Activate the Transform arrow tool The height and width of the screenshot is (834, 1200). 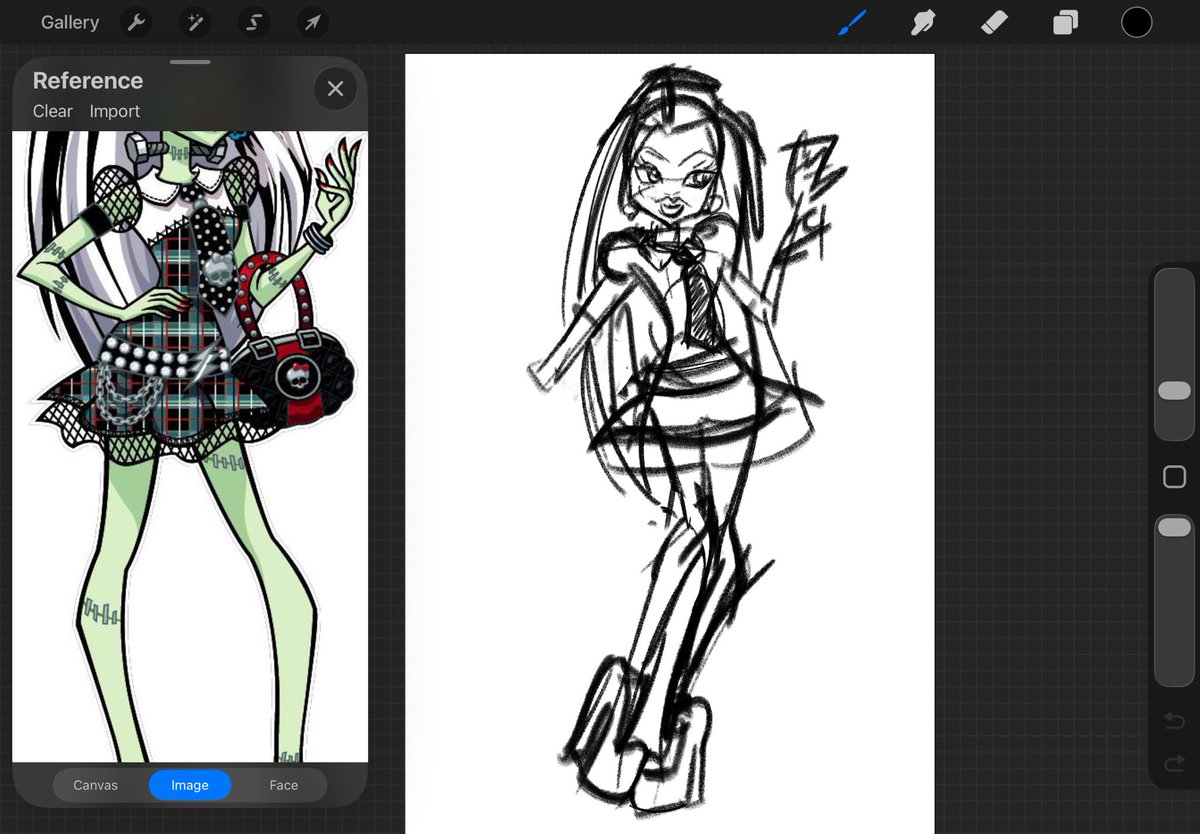coord(313,22)
